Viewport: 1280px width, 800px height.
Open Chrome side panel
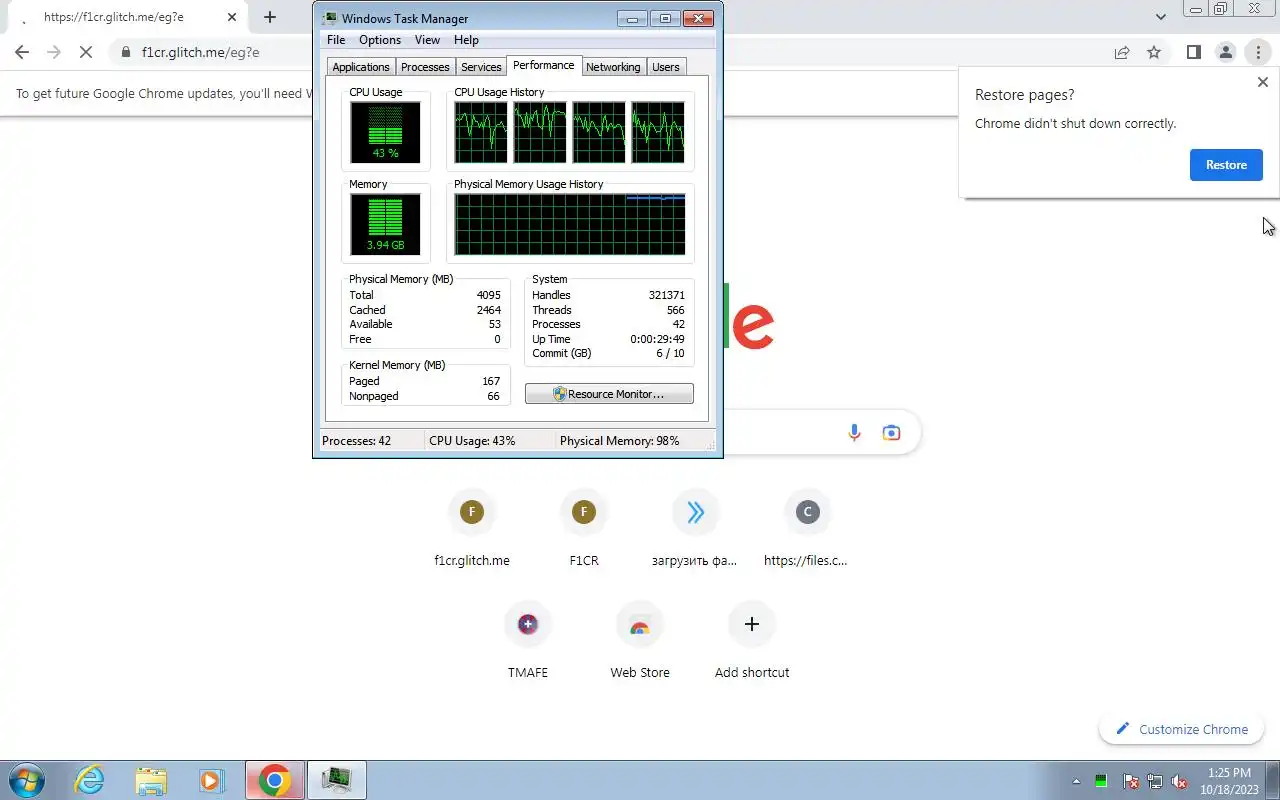[1193, 52]
